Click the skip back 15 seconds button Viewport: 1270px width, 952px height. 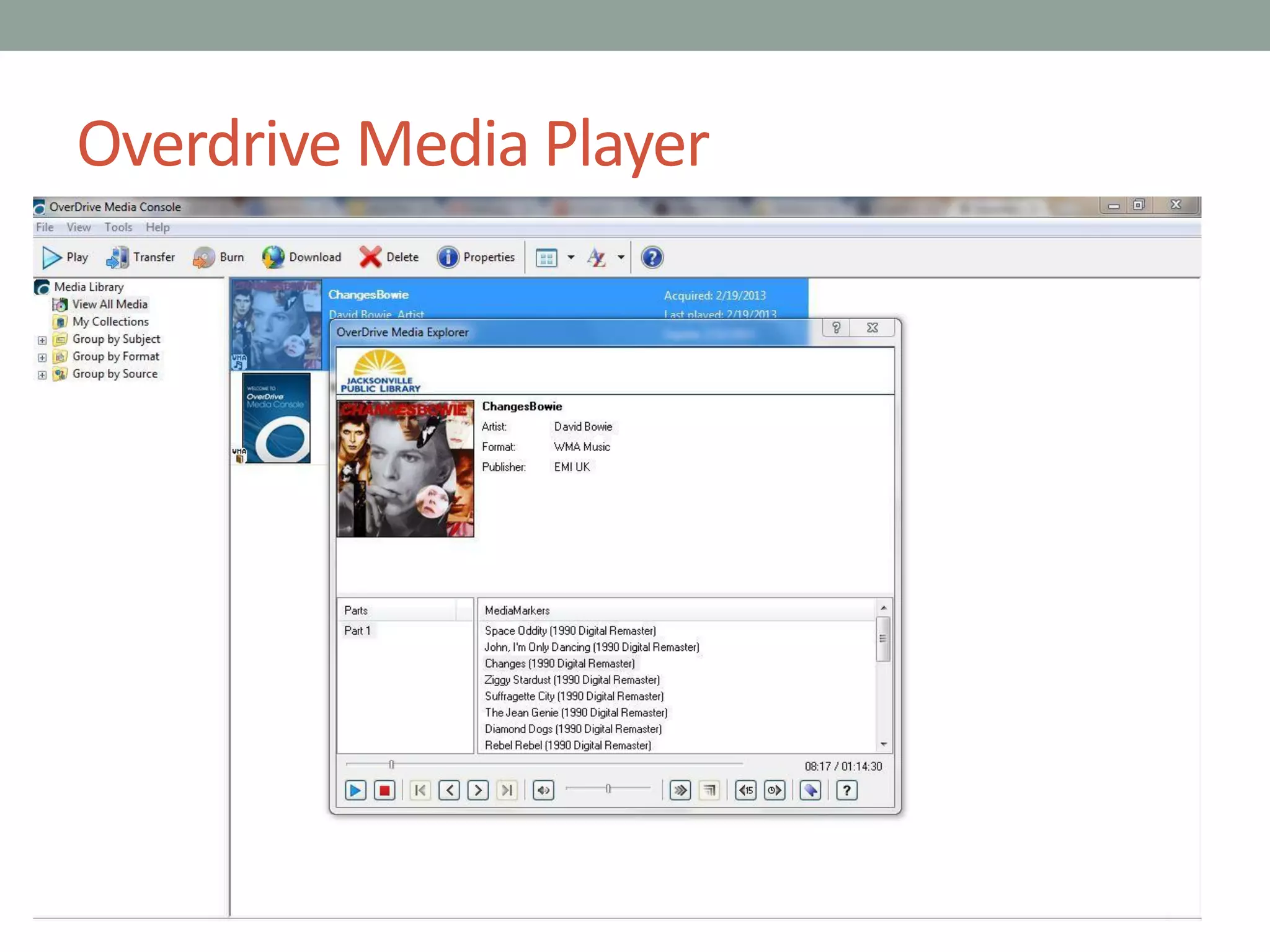(746, 790)
